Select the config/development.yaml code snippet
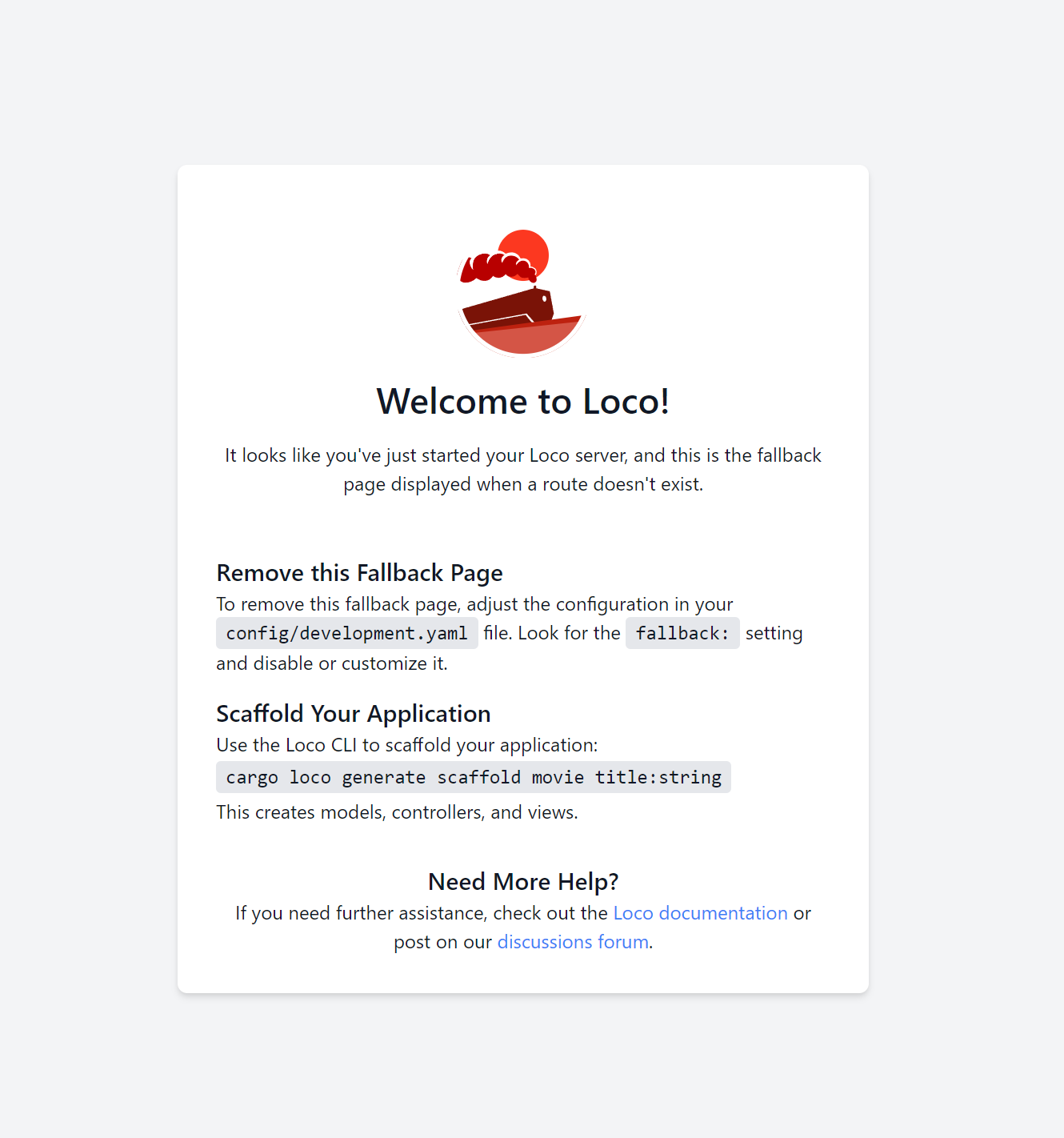 tap(346, 633)
